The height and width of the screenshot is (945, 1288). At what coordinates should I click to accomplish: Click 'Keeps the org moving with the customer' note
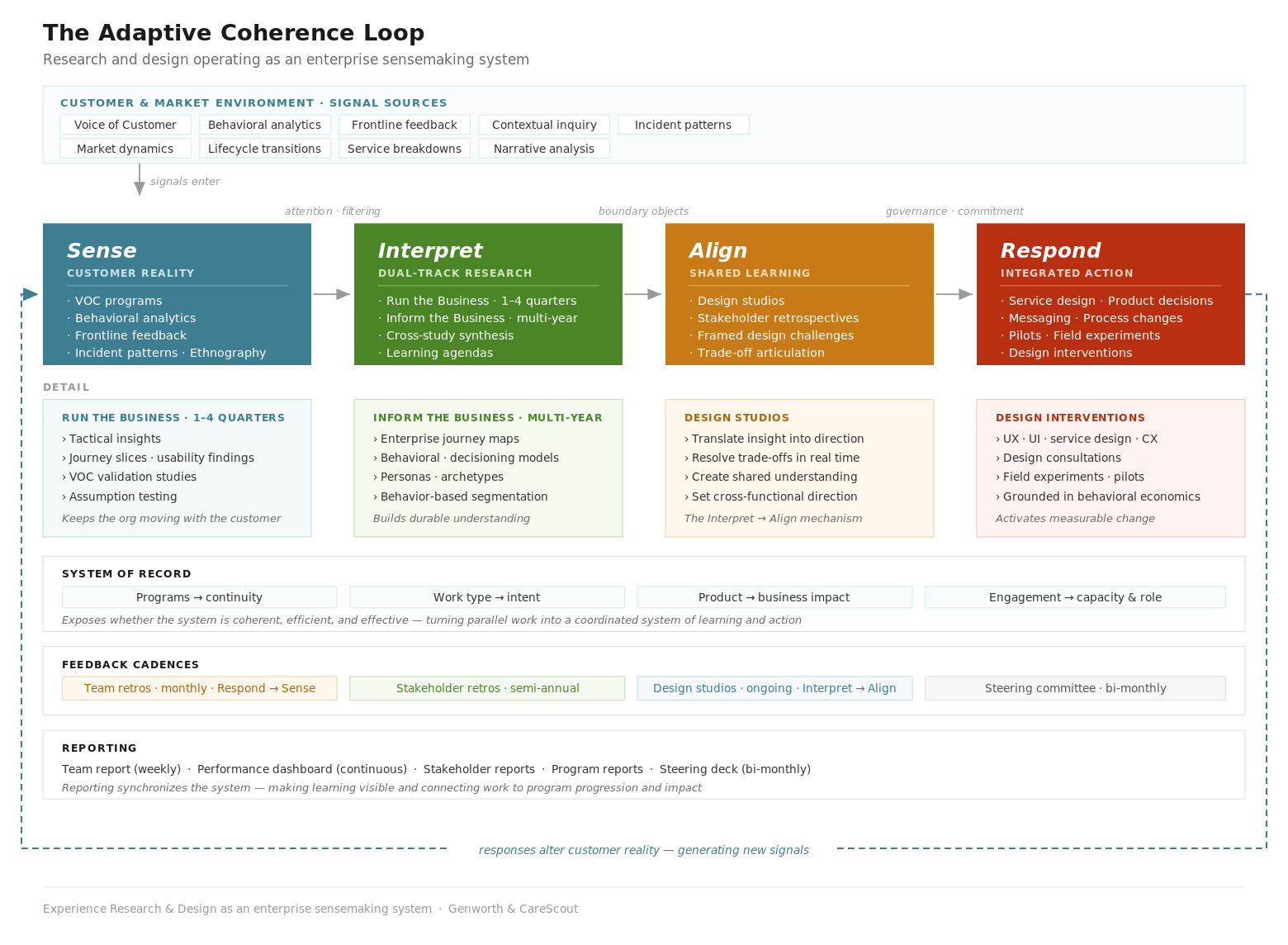[x=171, y=519]
